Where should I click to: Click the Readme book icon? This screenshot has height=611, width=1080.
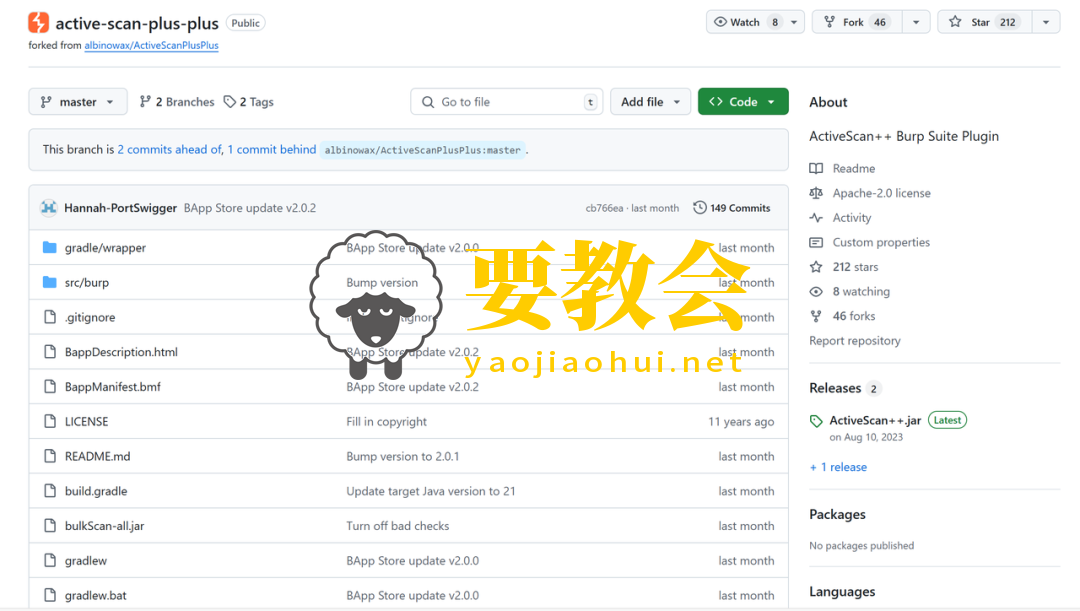click(x=816, y=169)
